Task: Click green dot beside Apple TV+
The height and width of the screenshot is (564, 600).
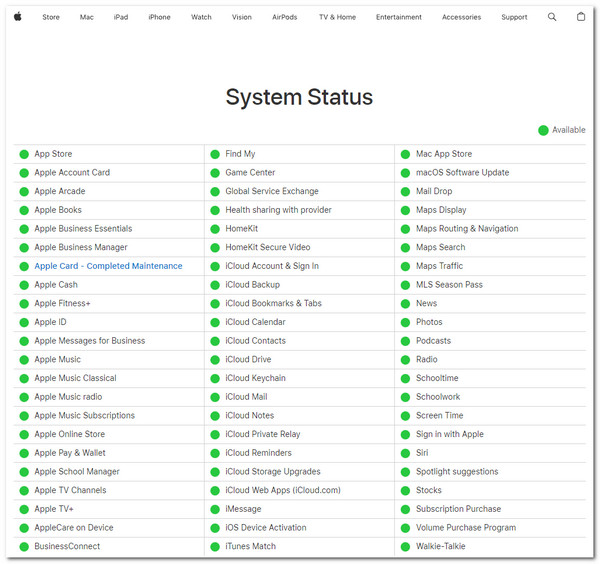Action: pos(24,509)
